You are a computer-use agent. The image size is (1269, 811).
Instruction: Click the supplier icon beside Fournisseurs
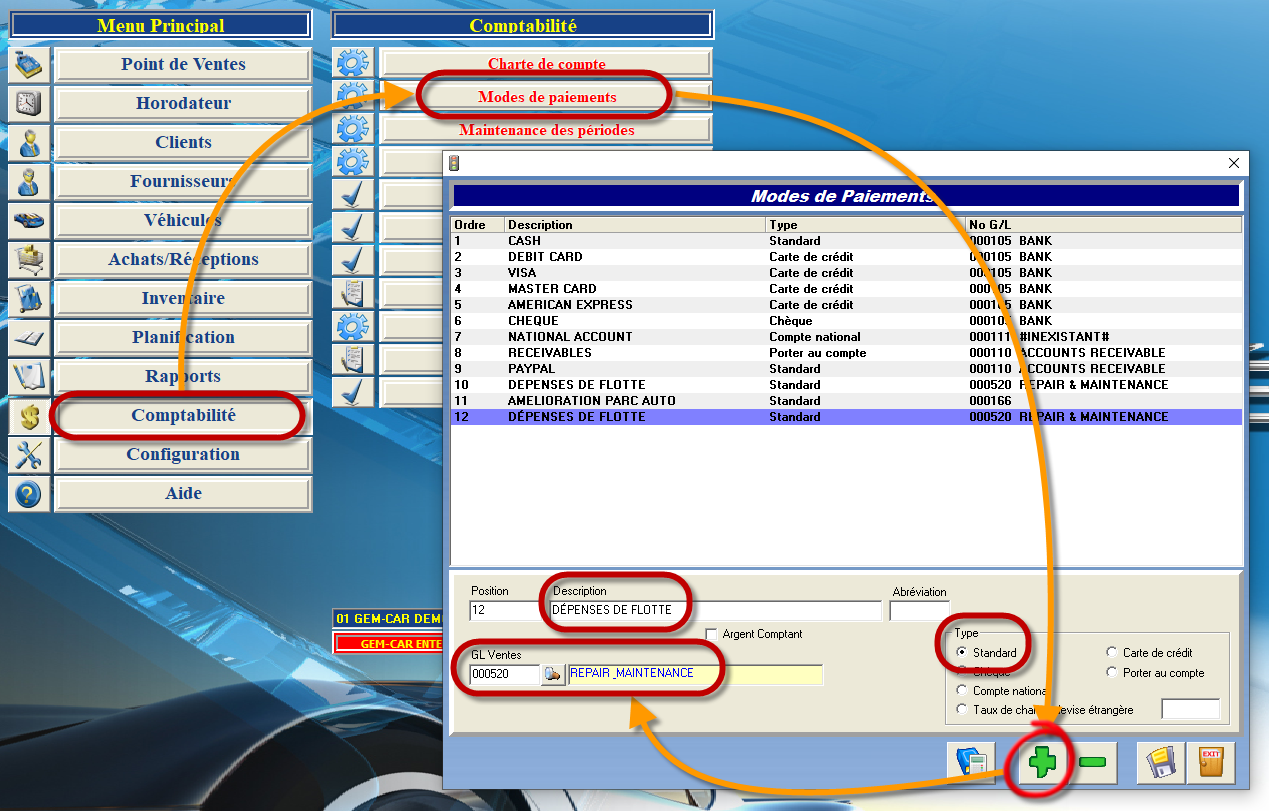(x=28, y=181)
